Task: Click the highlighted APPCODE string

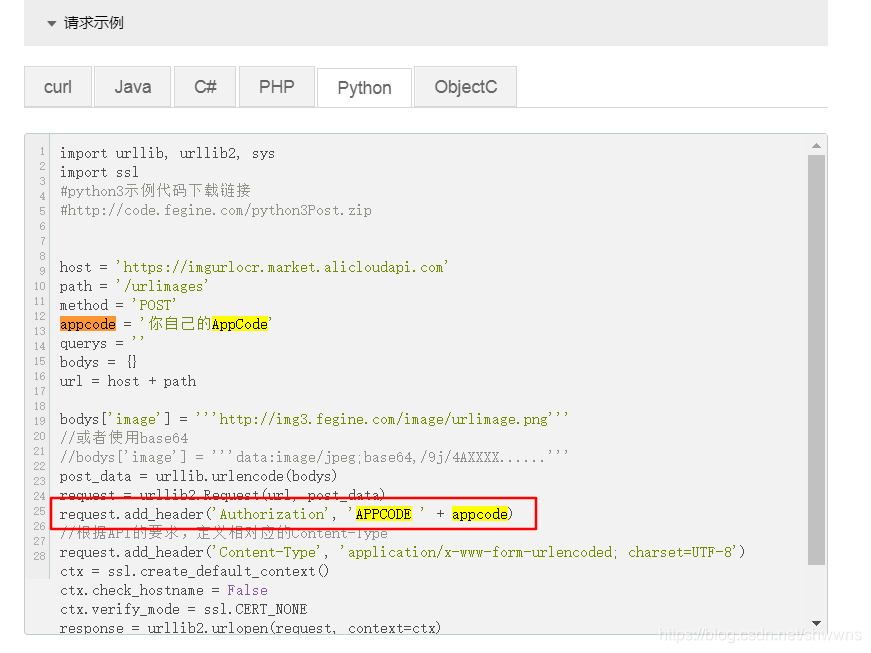Action: click(x=383, y=514)
